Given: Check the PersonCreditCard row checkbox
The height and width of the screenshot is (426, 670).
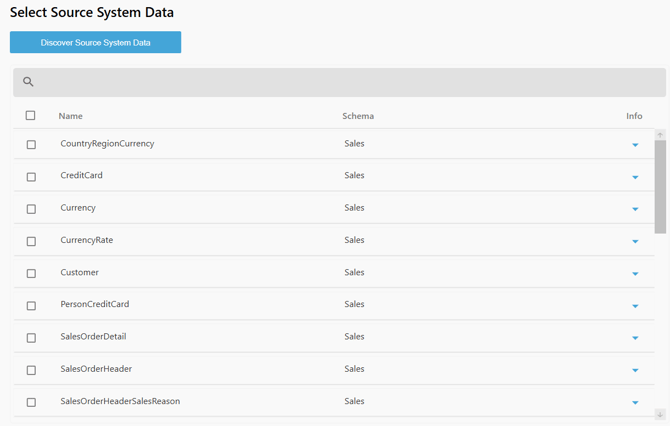Looking at the screenshot, I should point(31,306).
